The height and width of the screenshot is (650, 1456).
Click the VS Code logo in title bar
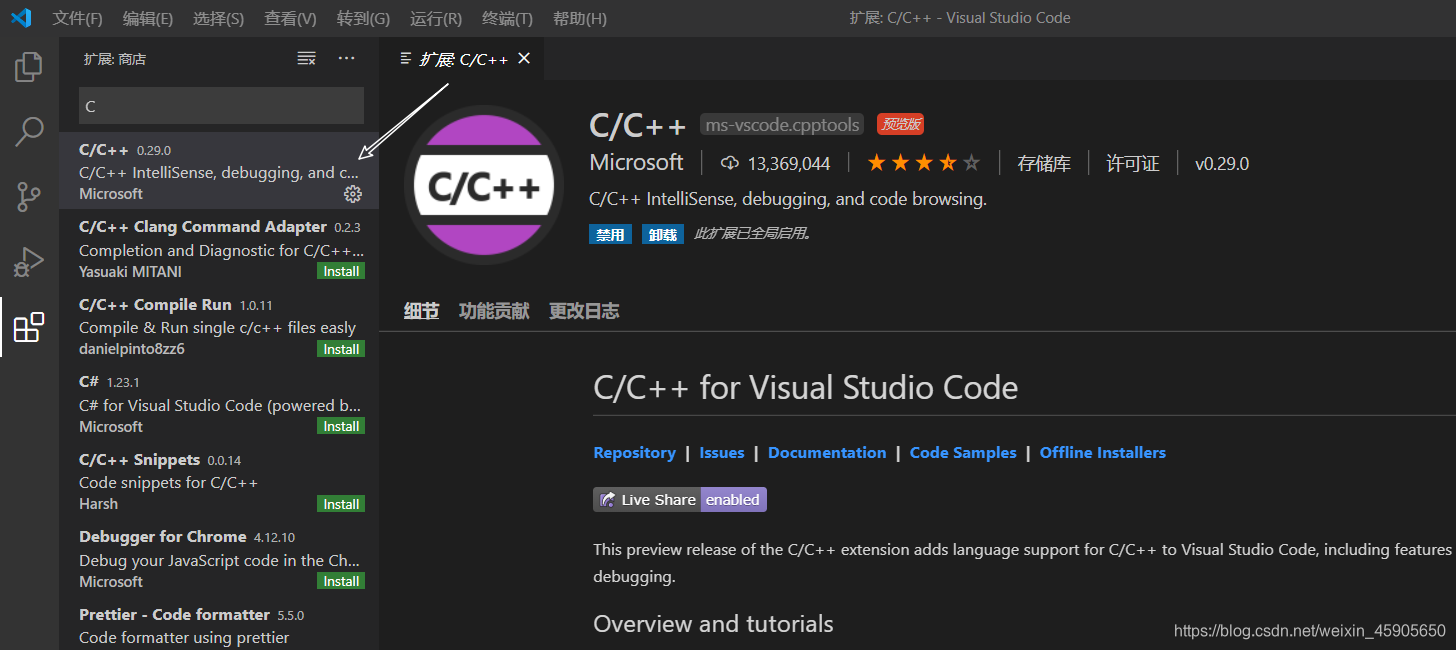click(21, 18)
